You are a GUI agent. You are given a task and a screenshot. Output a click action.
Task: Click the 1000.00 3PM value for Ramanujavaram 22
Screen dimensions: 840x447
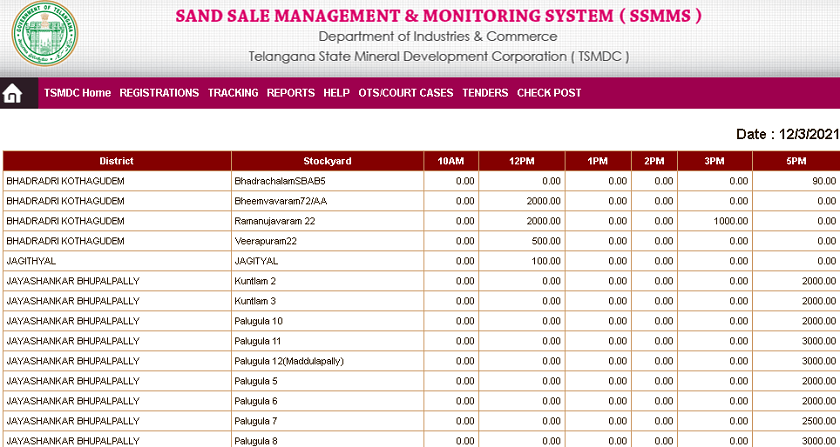(x=731, y=221)
